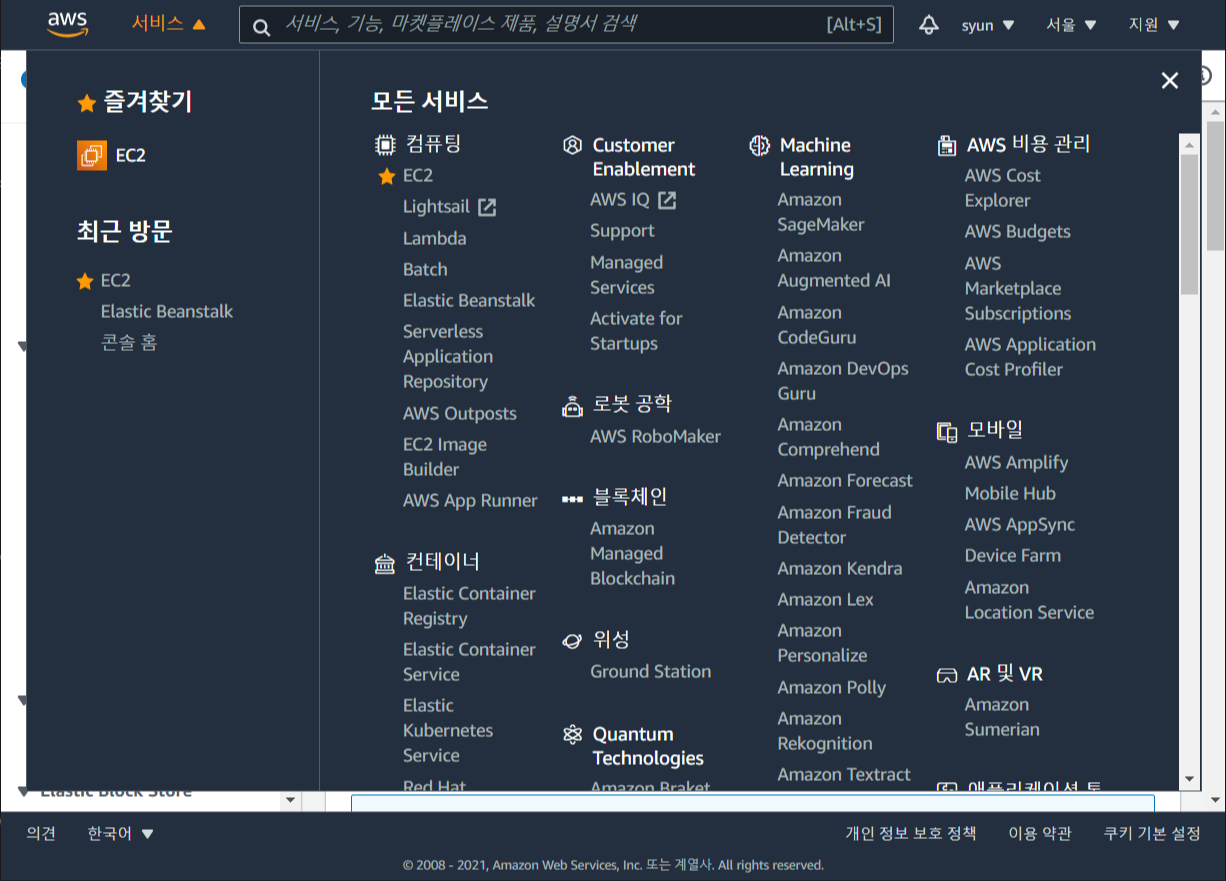Open the syun account dropdown
Screen dimensions: 1226x881
point(988,25)
